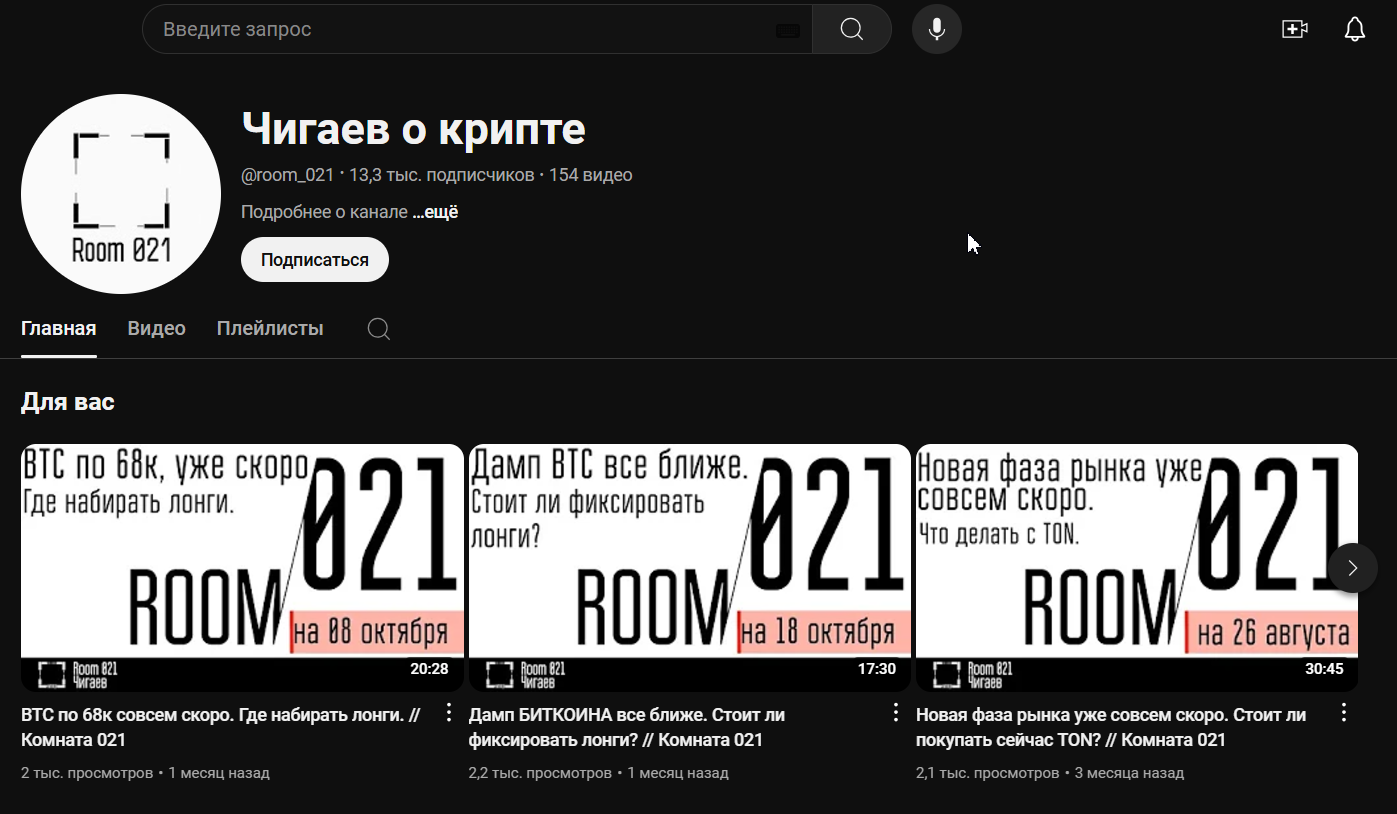Open Room 021 channel avatar
Image resolution: width=1397 pixels, height=814 pixels.
(x=121, y=194)
